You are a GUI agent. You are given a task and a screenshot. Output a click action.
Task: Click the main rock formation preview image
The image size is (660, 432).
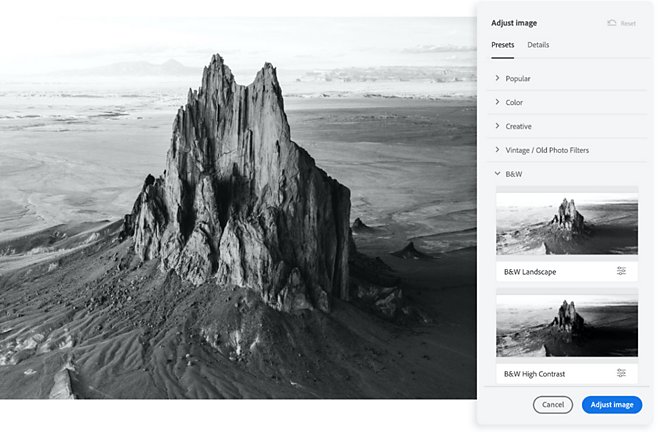click(x=238, y=208)
